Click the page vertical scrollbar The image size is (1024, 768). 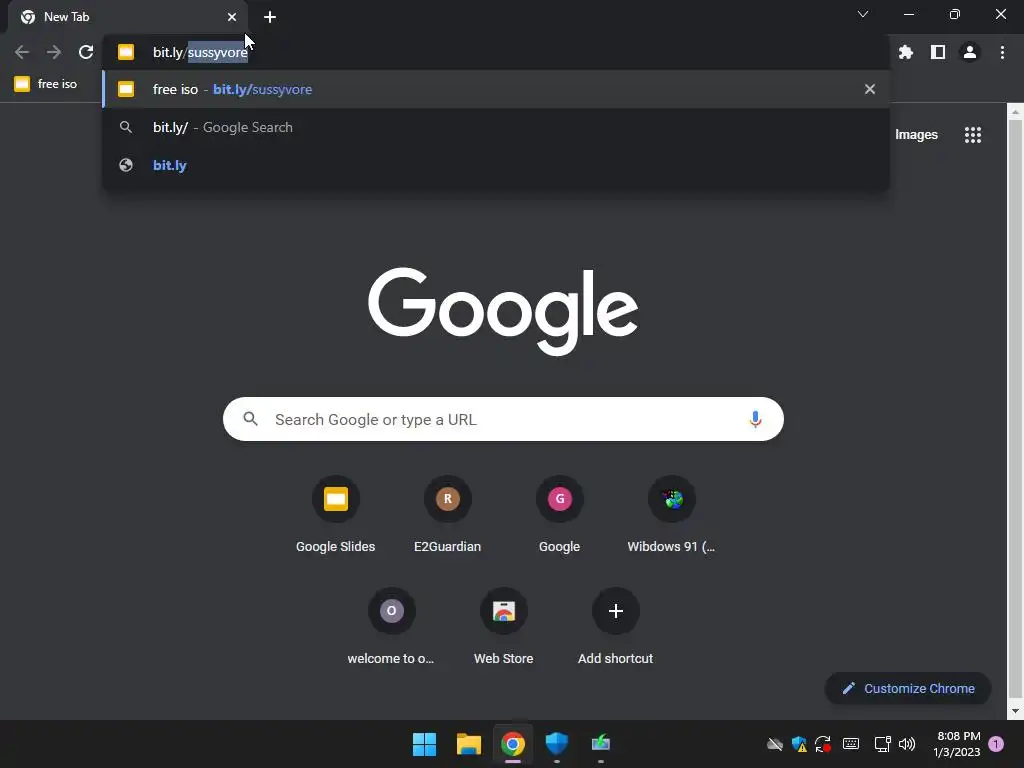(x=1015, y=411)
